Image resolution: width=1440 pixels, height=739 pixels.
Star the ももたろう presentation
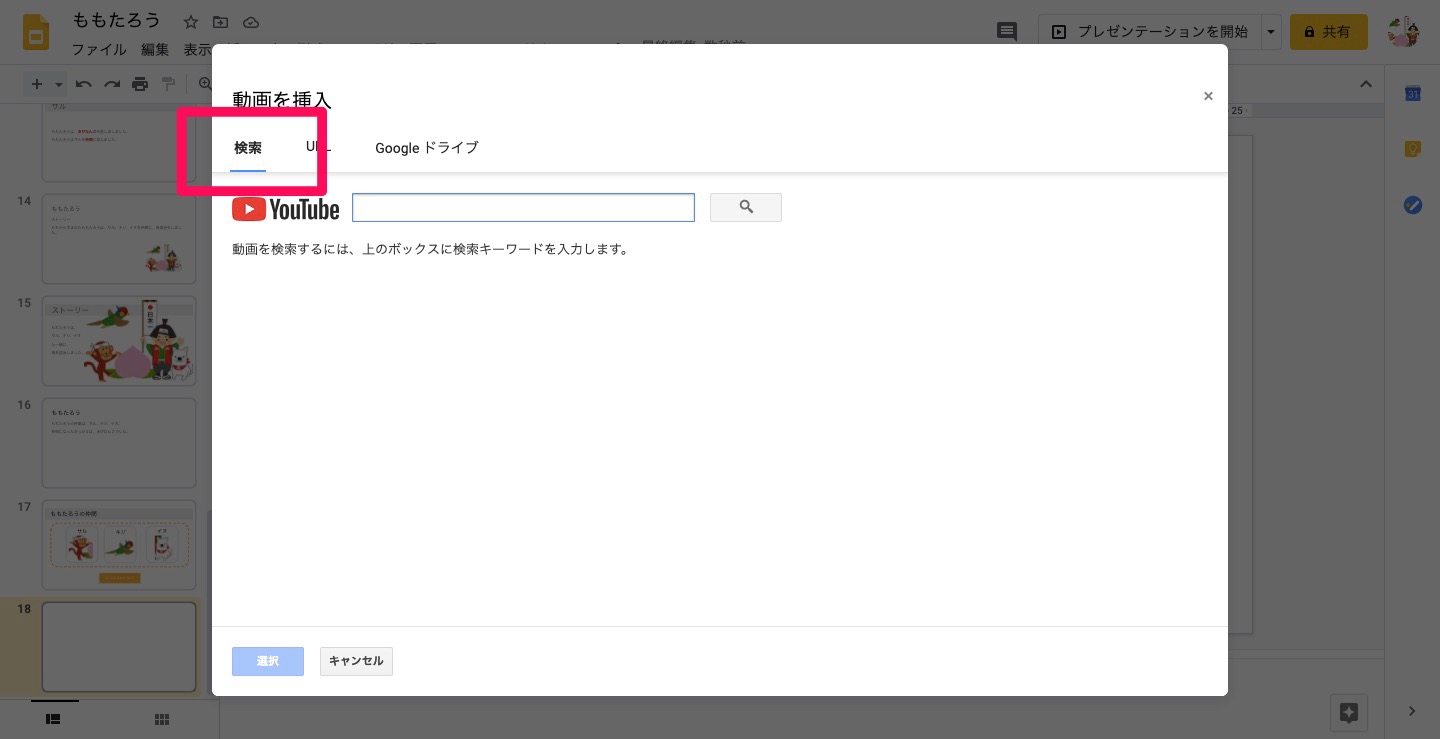click(191, 22)
